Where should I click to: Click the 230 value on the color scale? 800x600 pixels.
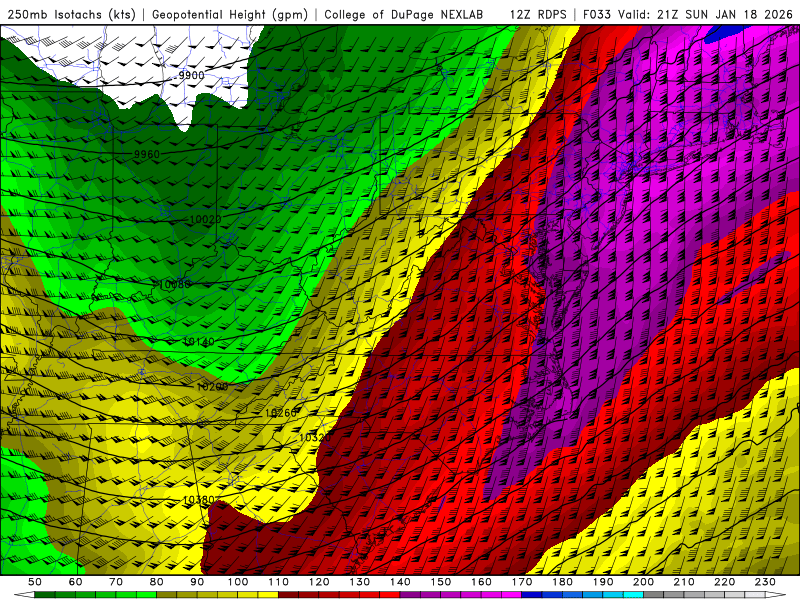click(765, 582)
